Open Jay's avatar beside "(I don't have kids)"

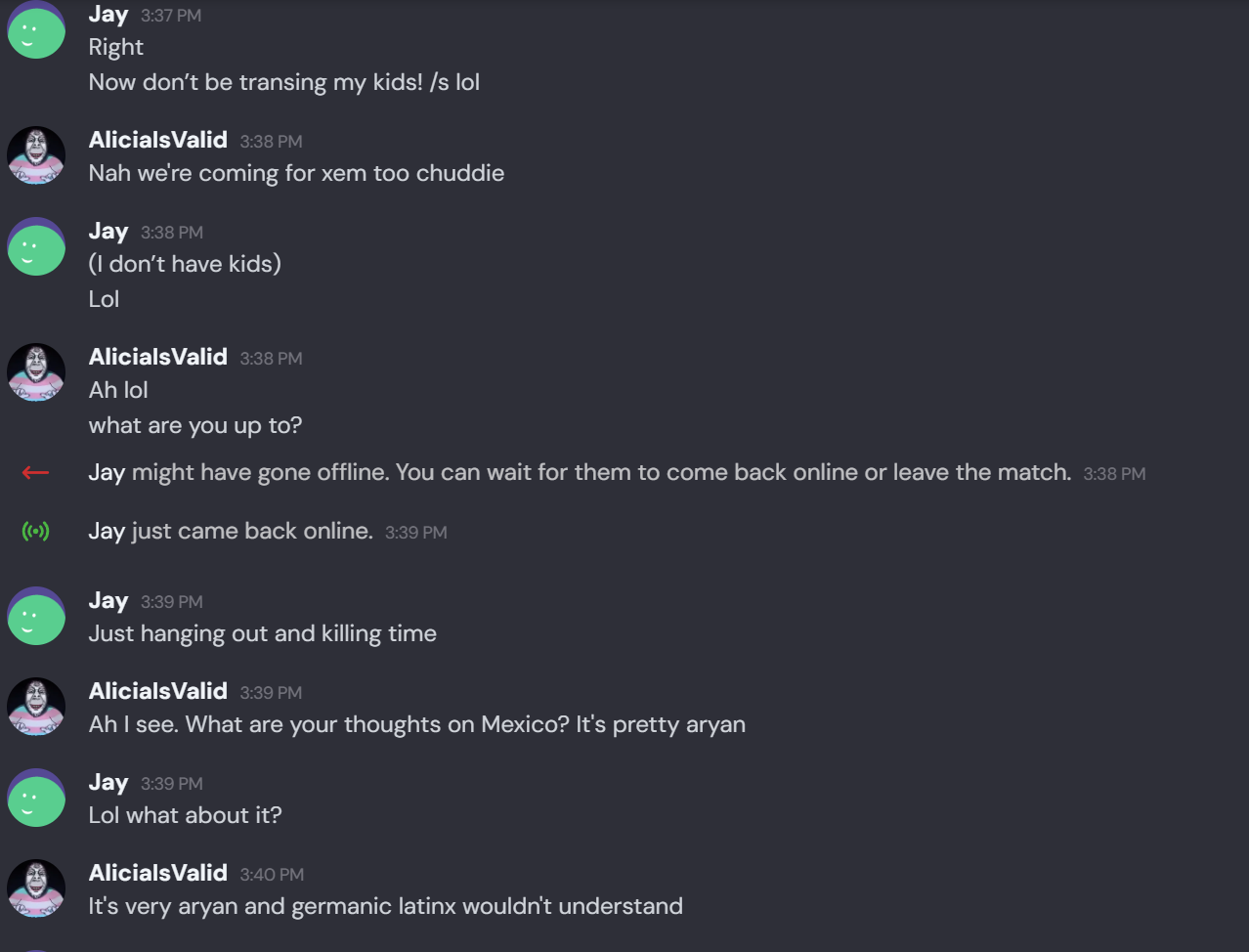point(36,247)
